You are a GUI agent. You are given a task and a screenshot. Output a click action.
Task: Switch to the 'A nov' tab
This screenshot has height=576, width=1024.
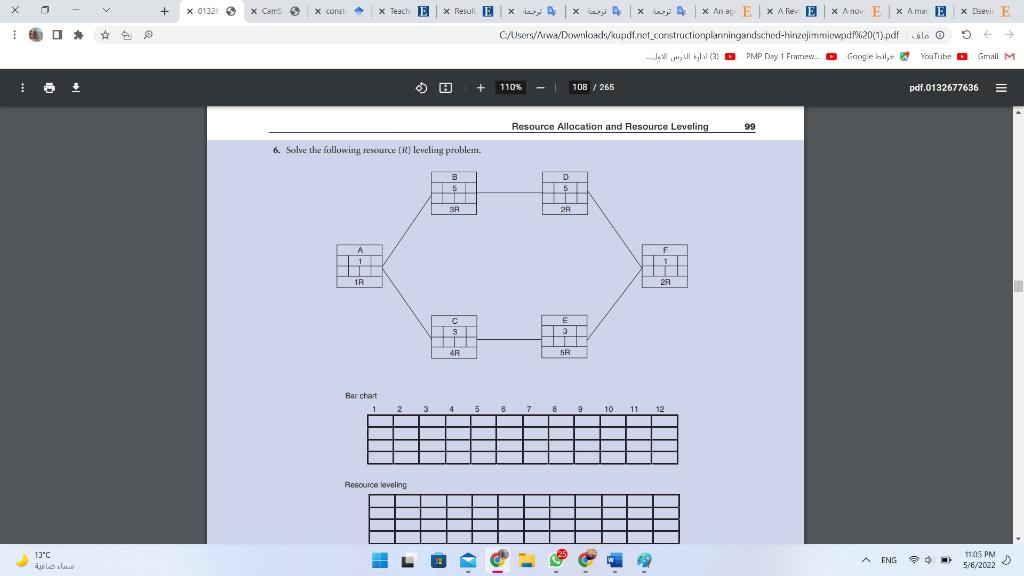click(858, 11)
